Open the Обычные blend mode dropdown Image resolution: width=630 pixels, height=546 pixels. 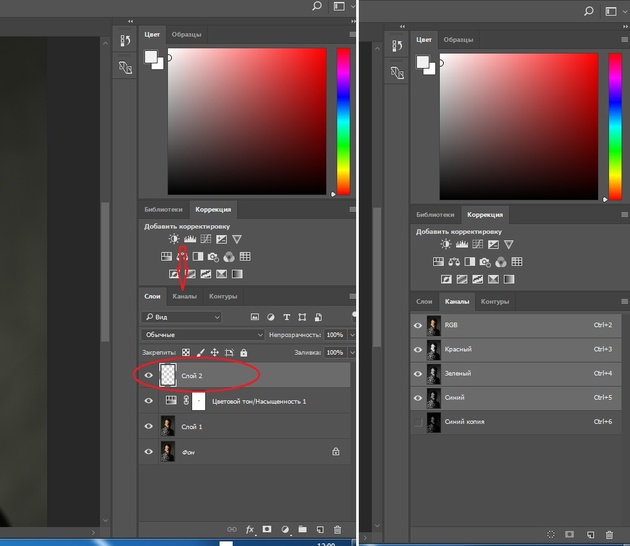pyautogui.click(x=203, y=335)
